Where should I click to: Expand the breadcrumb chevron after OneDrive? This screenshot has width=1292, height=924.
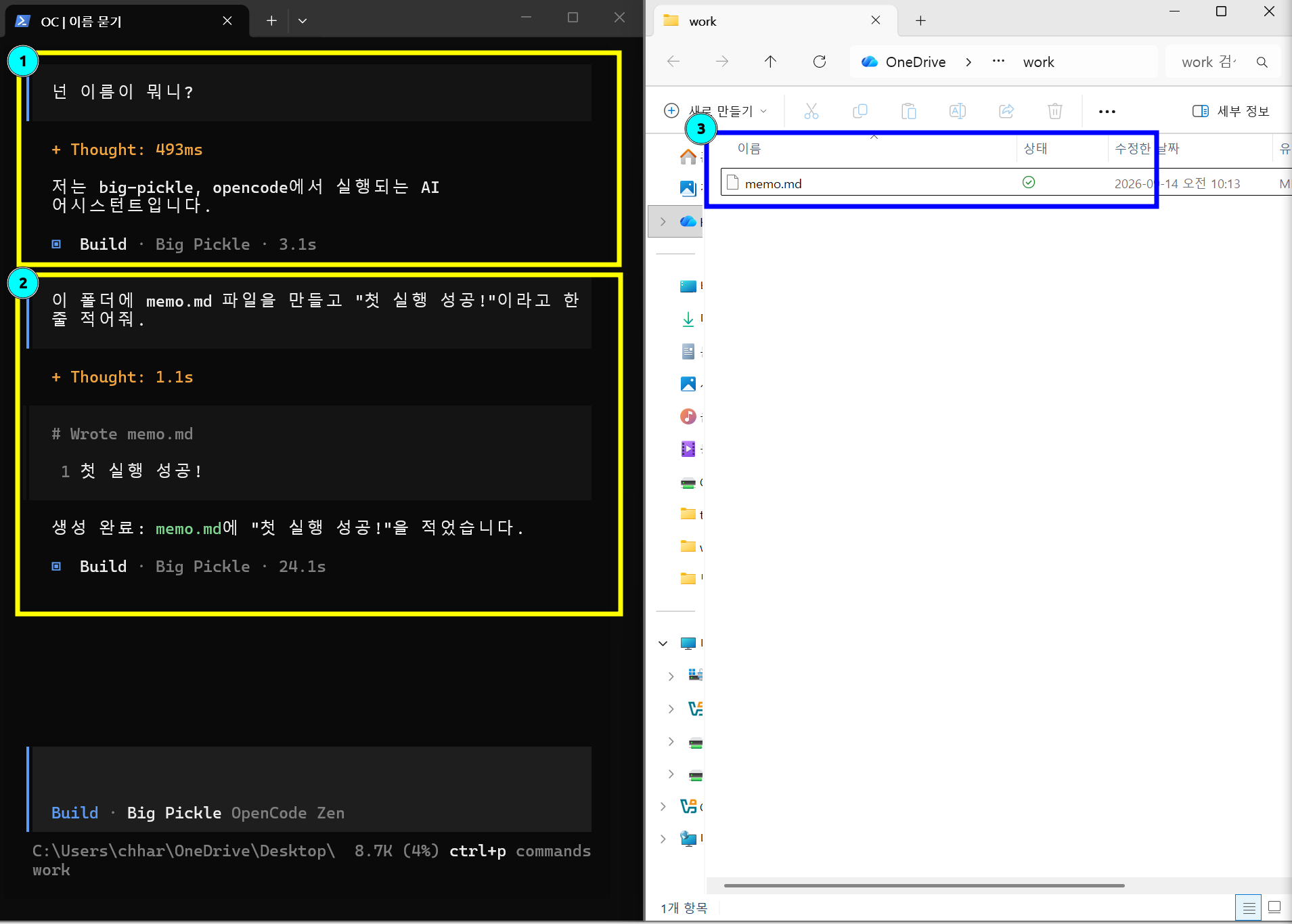pos(968,62)
